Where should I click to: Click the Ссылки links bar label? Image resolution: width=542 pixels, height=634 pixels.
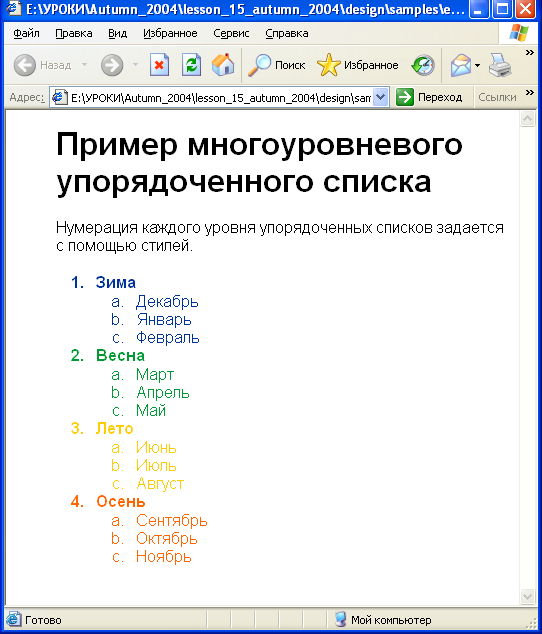pos(497,97)
